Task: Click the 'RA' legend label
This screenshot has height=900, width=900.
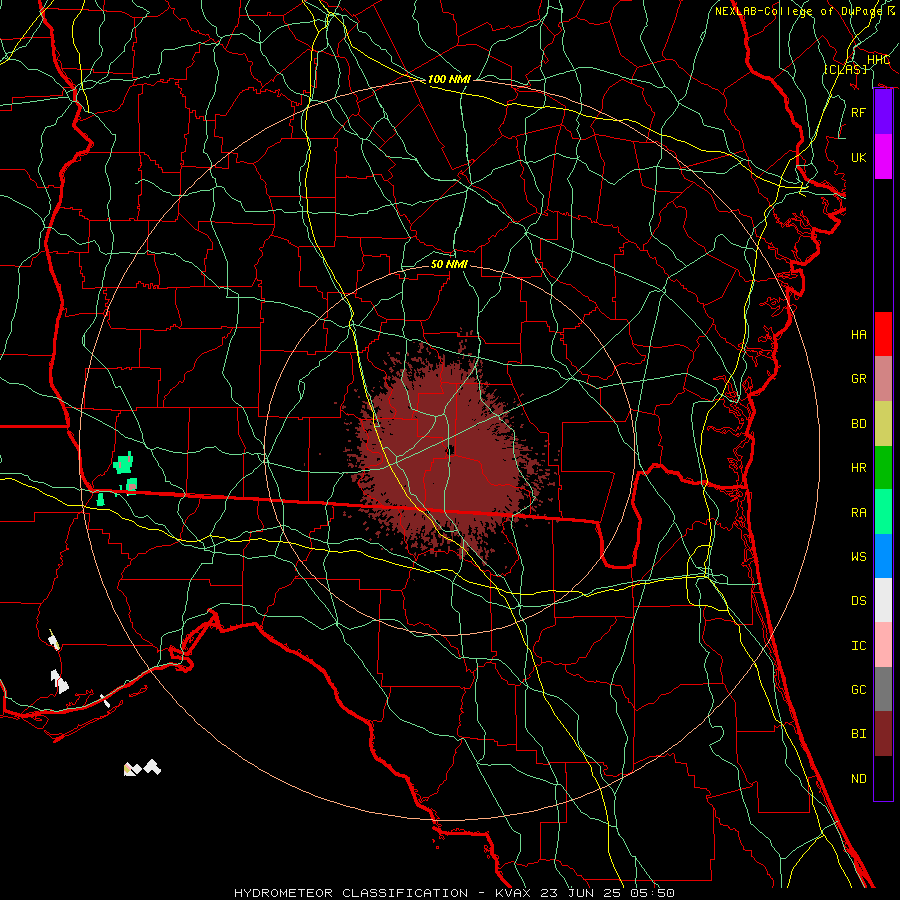Action: 858,513
